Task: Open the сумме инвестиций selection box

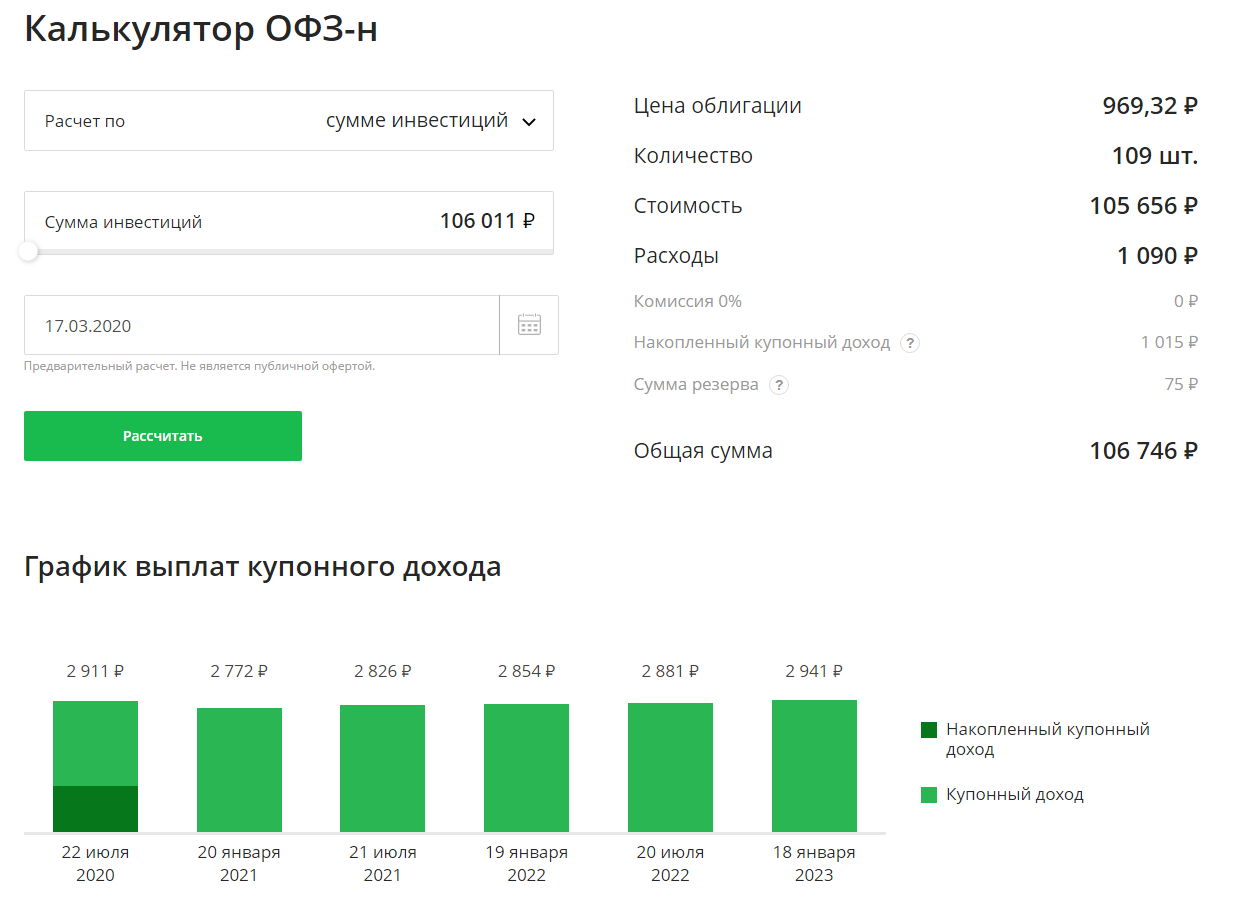Action: pos(416,121)
